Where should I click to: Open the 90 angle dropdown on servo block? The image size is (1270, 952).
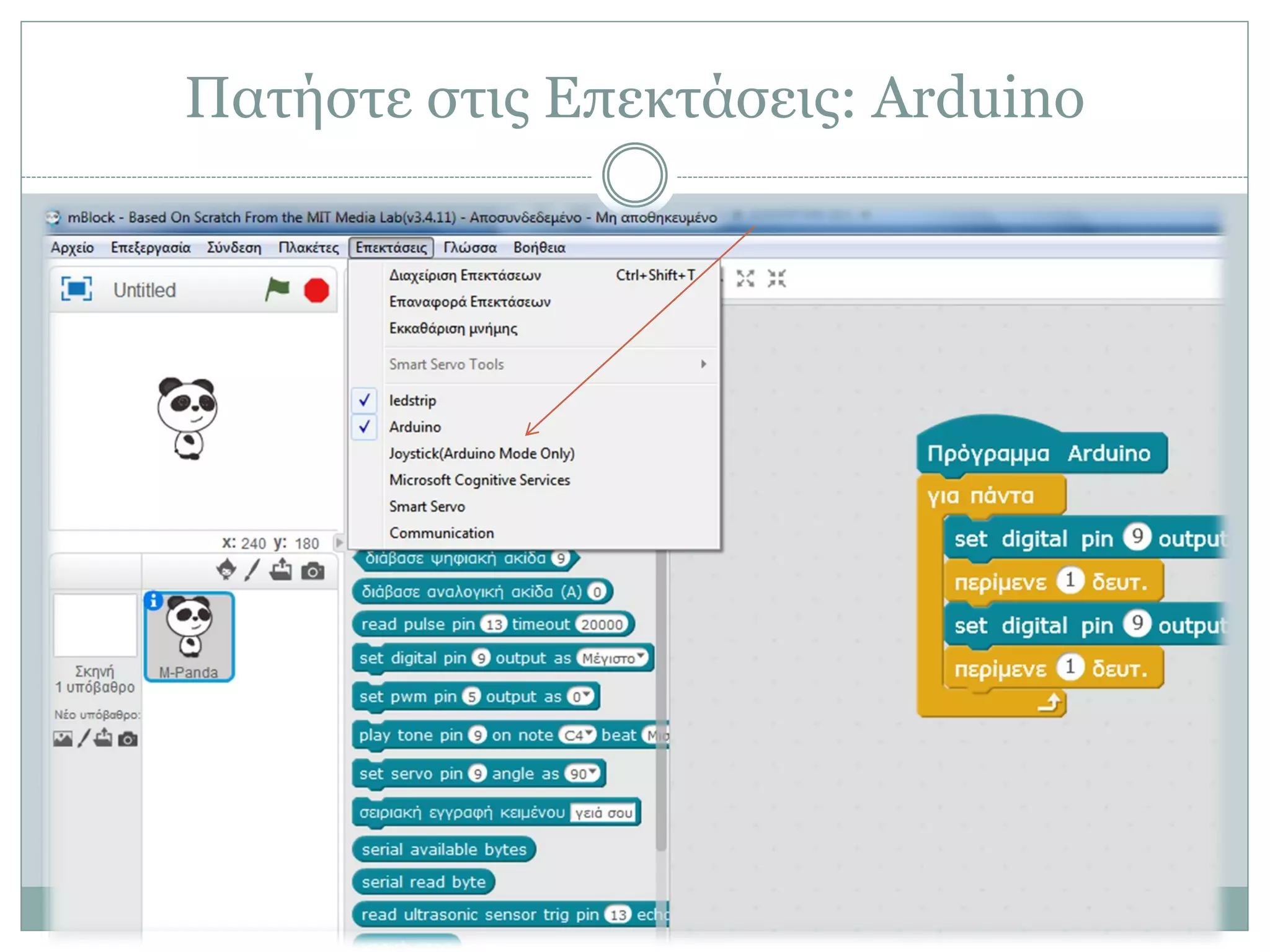[x=584, y=773]
